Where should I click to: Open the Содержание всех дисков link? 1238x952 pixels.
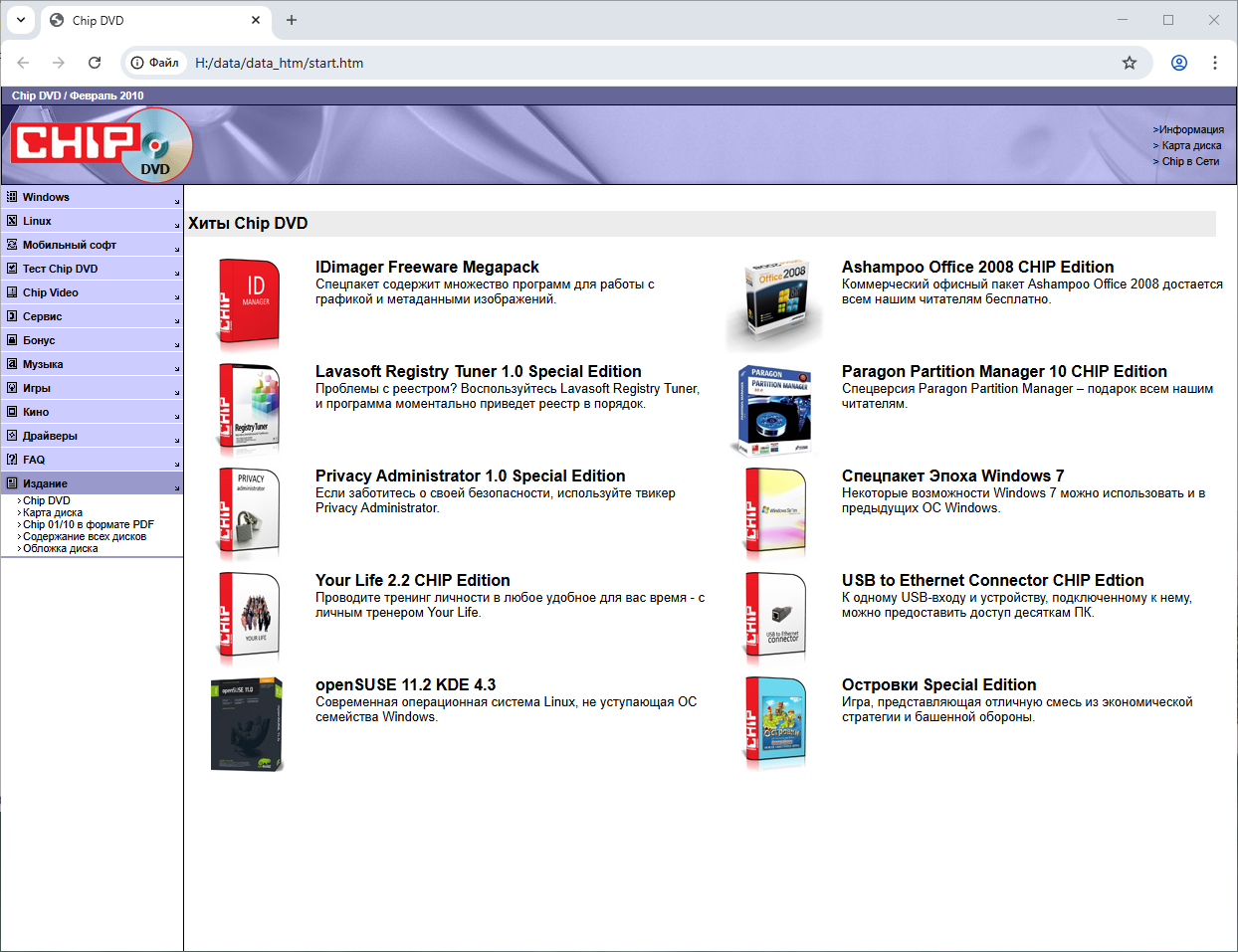[85, 537]
